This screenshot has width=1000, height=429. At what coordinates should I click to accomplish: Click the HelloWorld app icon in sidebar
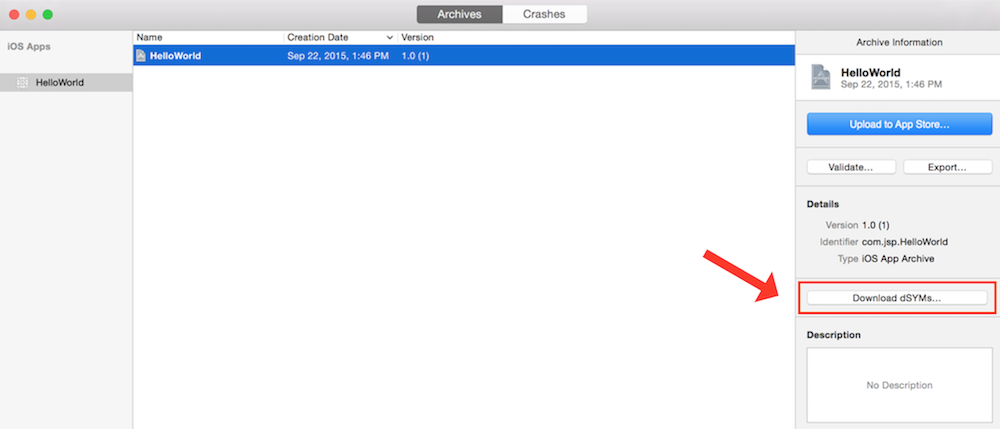[x=22, y=82]
